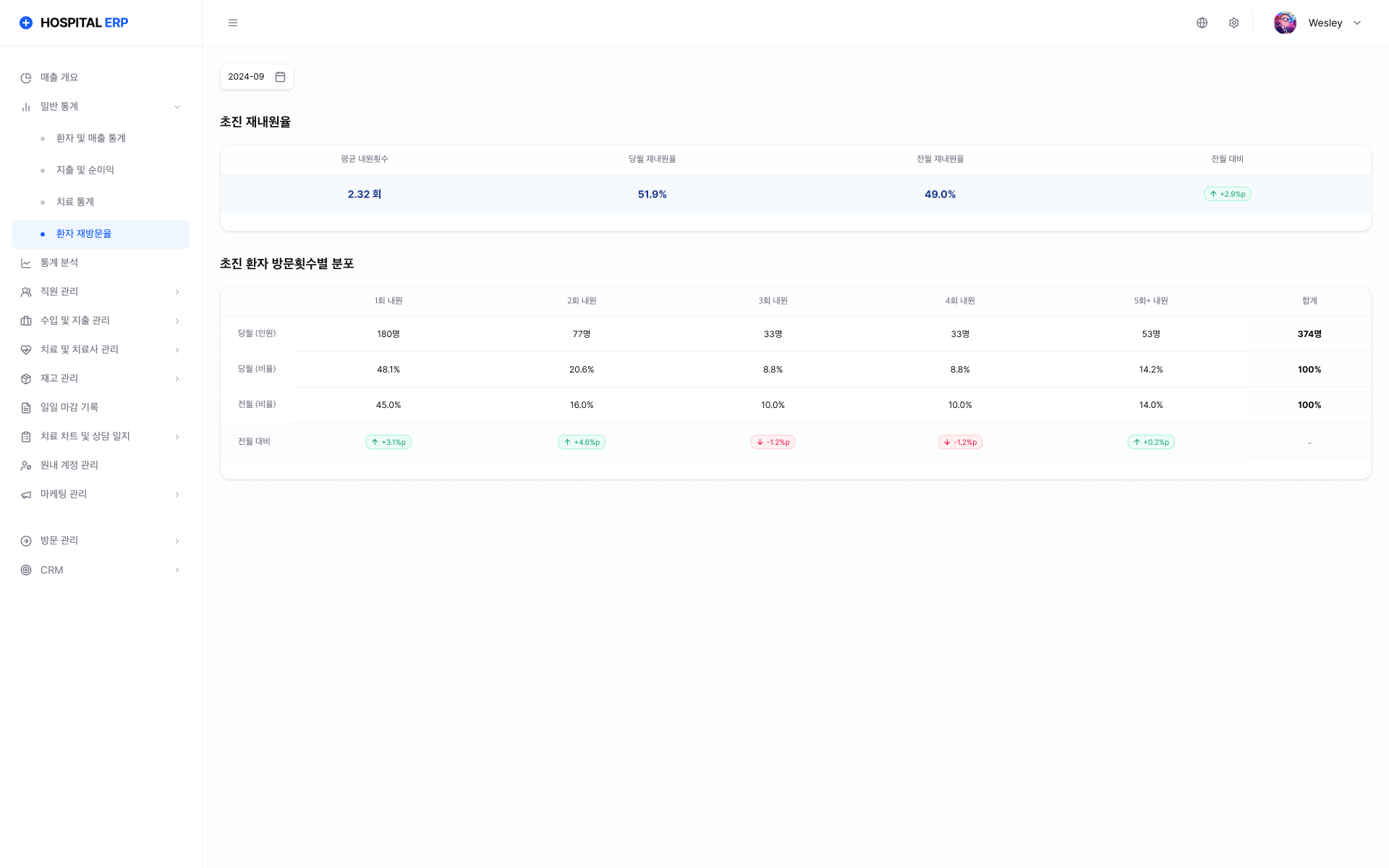1389x868 pixels.
Task: Click the 매출 개요 pie chart icon
Action: click(26, 77)
